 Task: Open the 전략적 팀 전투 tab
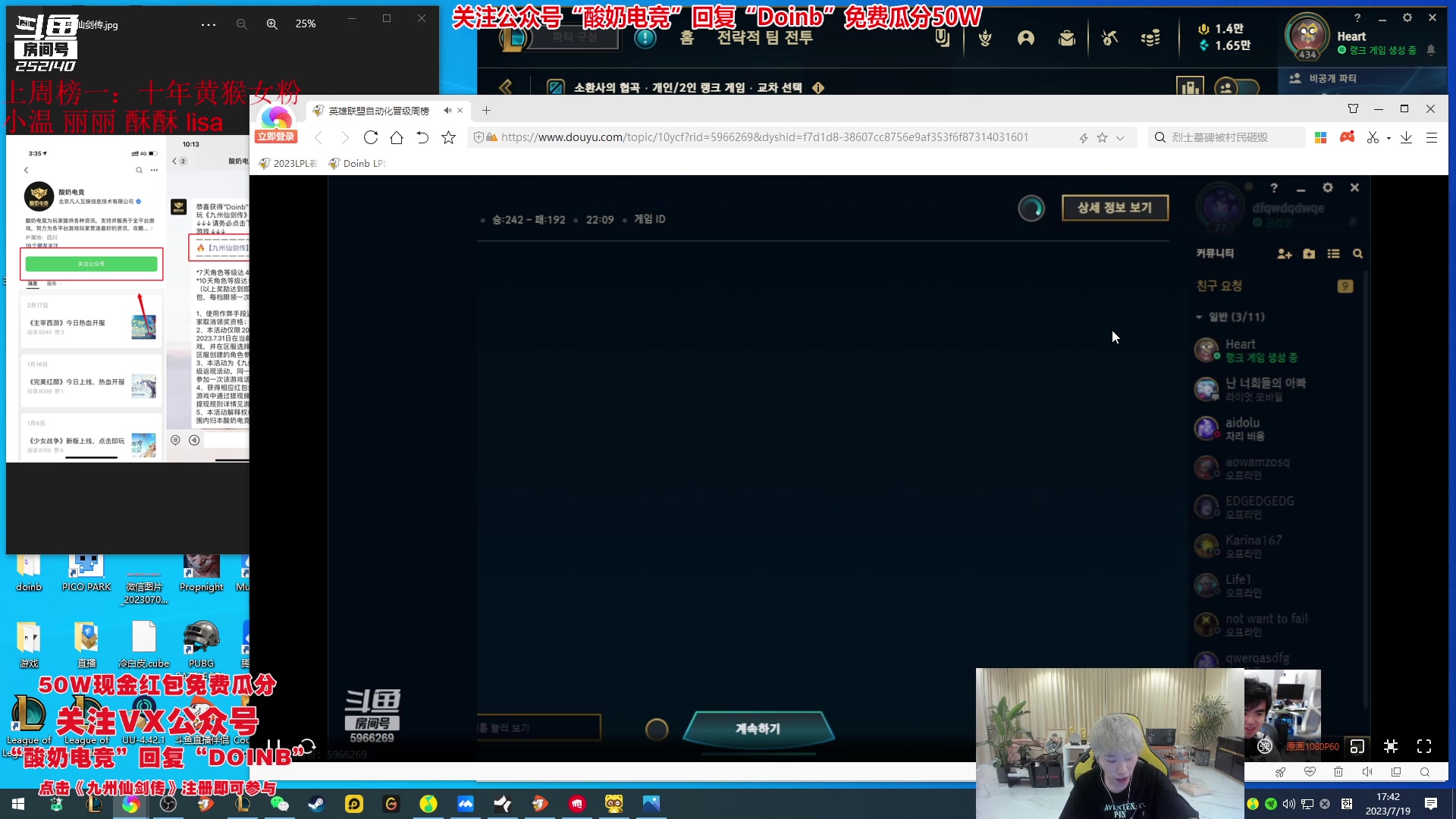pos(764,37)
